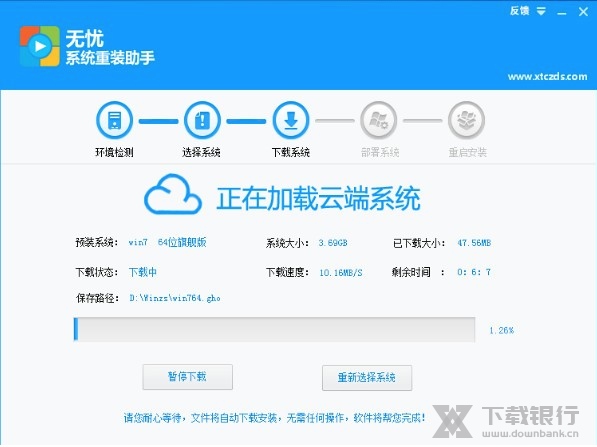Click the 环境检测 step label

tap(114, 152)
